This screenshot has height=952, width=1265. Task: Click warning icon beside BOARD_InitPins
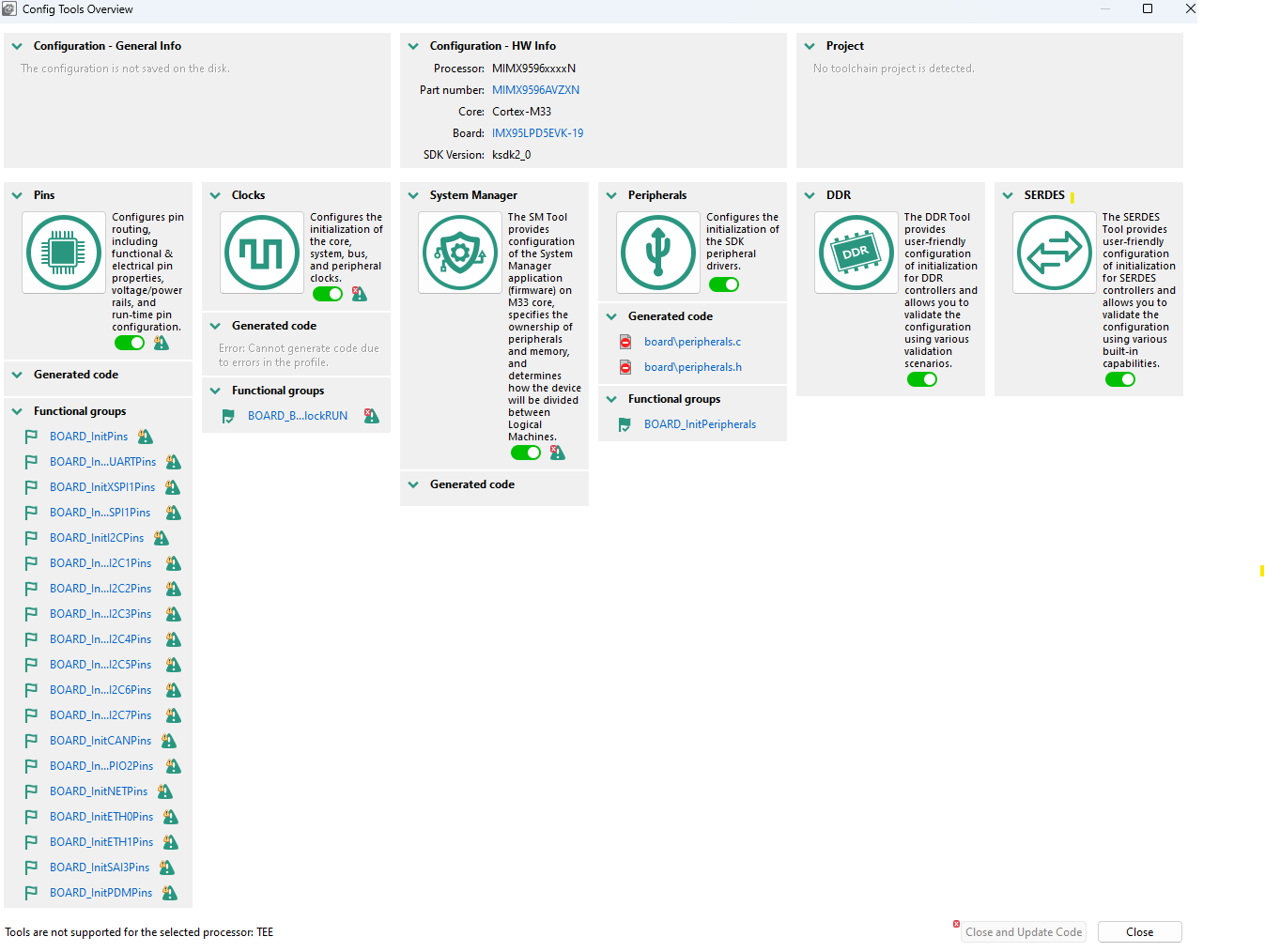[145, 437]
